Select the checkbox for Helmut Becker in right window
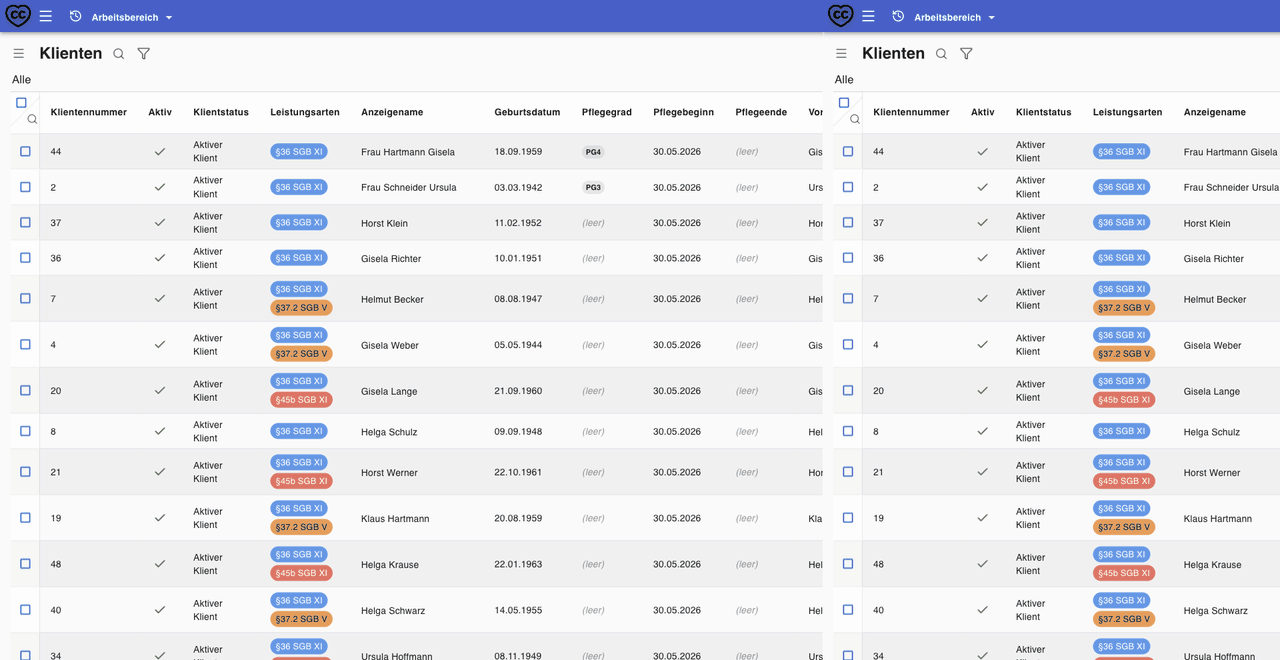 (x=848, y=299)
